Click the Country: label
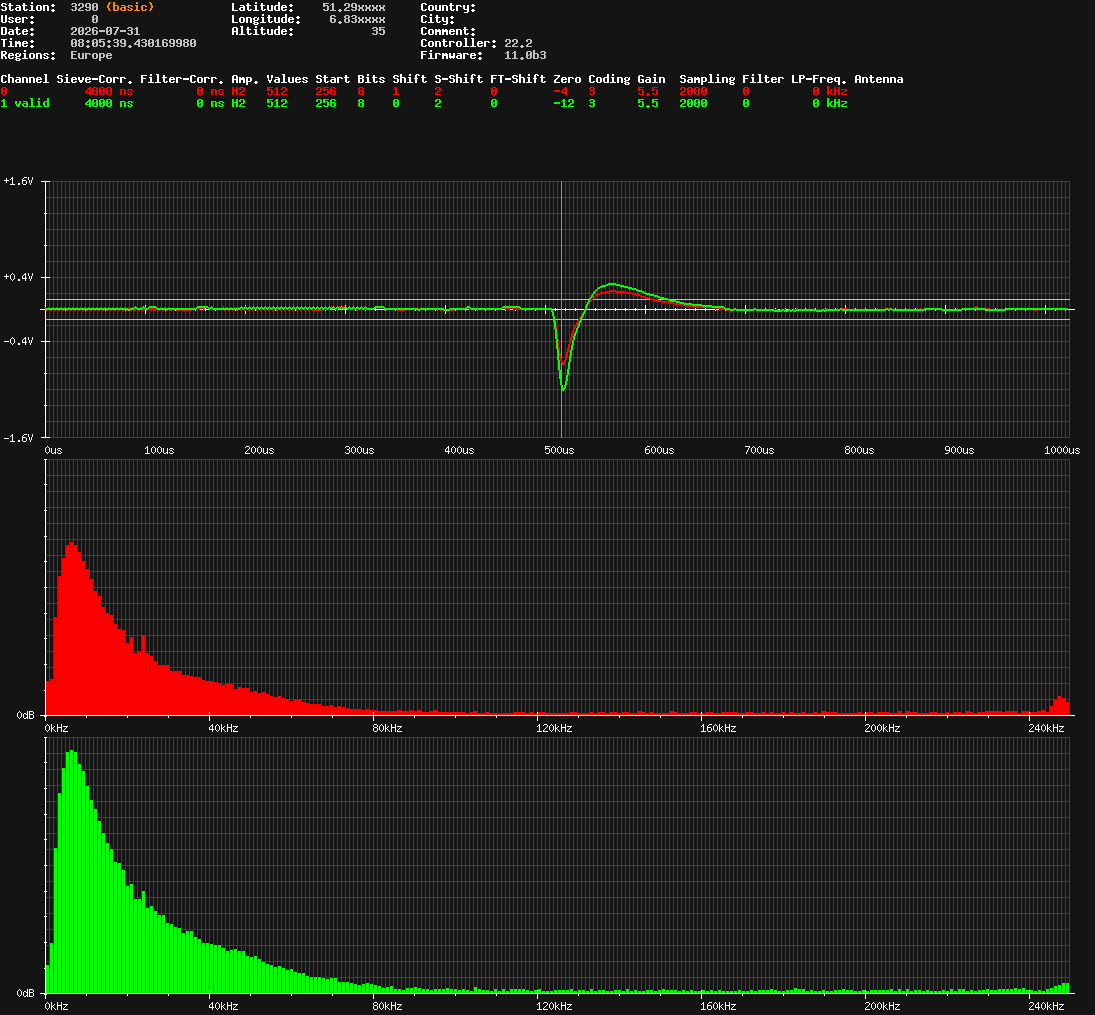Screen dimensions: 1095x1015 tap(448, 7)
